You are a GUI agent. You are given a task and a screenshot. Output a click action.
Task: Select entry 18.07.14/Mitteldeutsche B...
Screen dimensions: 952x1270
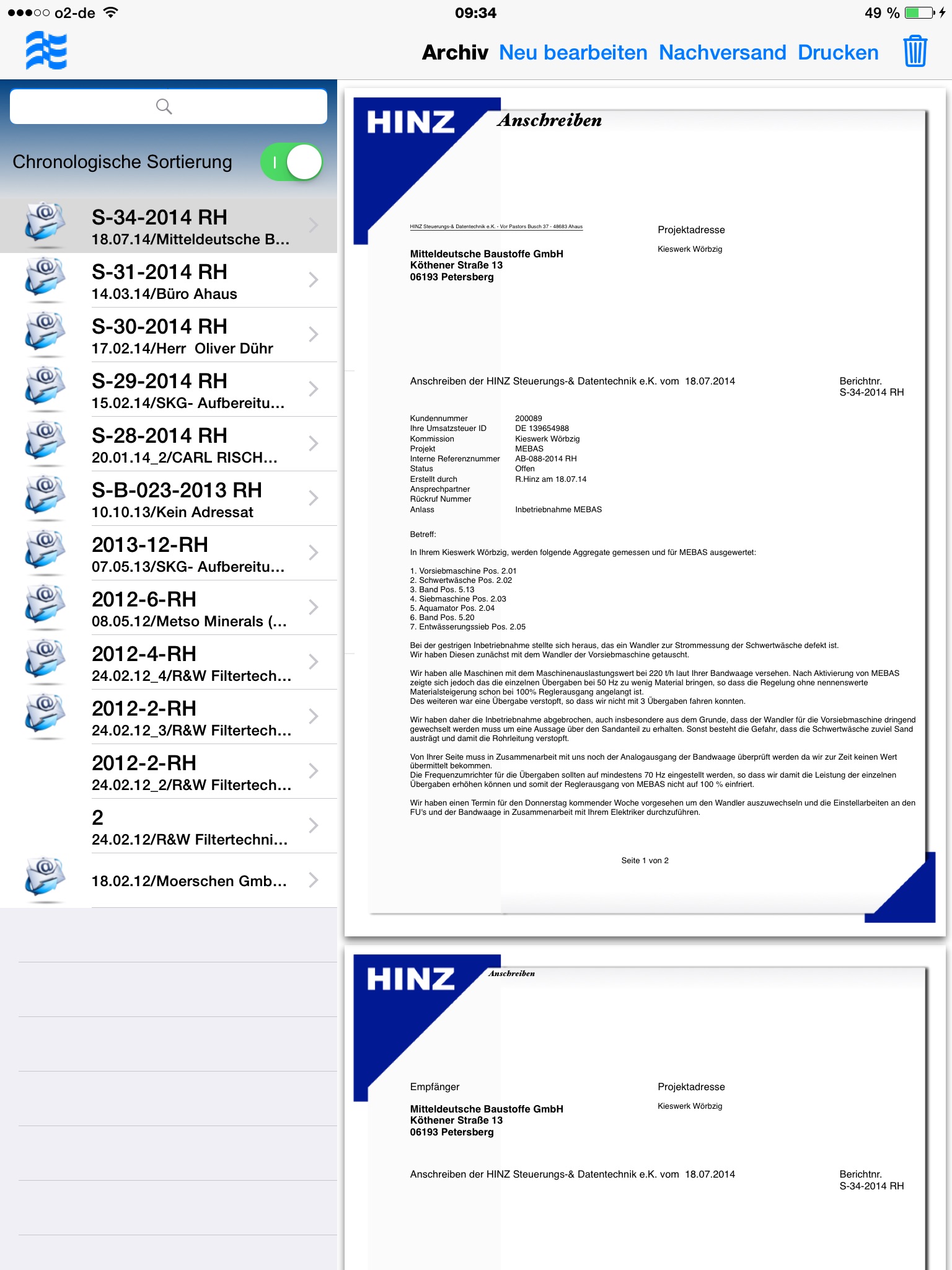[x=169, y=225]
